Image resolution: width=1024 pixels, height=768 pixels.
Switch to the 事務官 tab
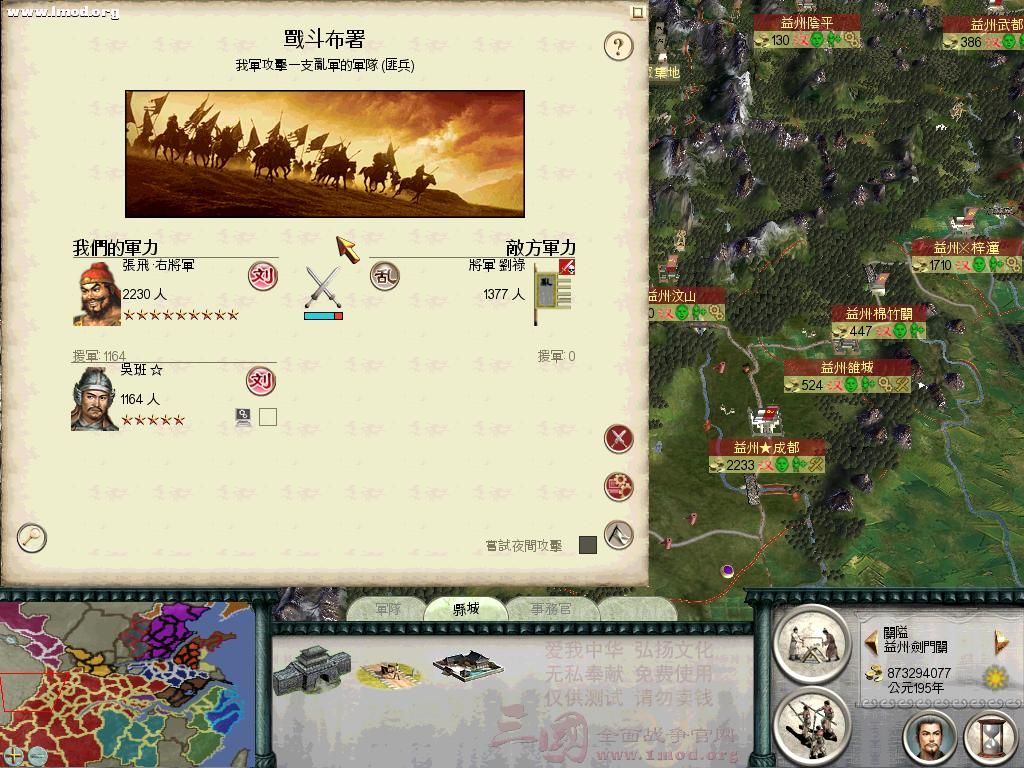[x=550, y=609]
